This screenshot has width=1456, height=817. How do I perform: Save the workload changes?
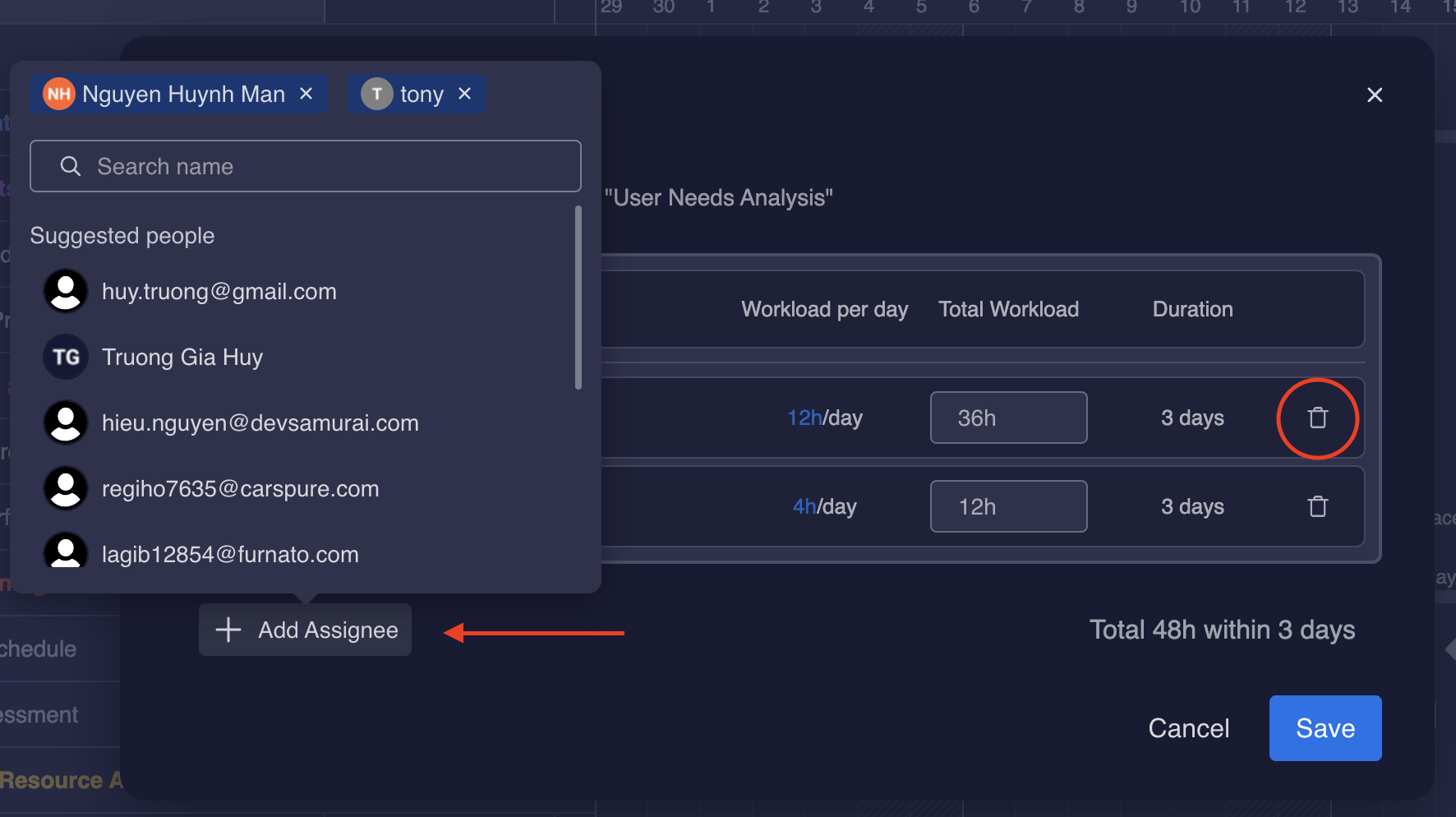(1325, 728)
